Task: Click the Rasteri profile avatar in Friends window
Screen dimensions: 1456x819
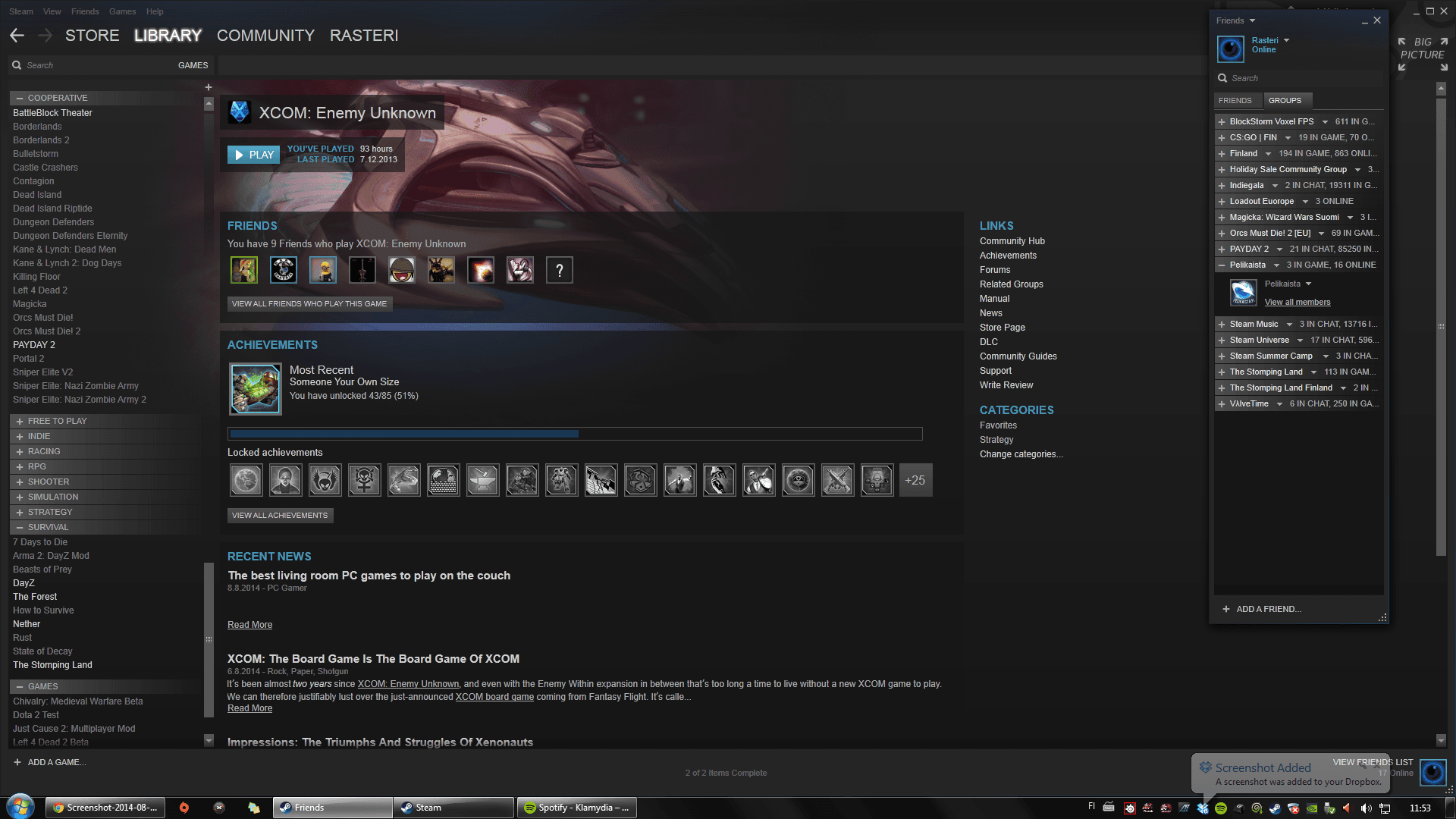Action: [1231, 49]
